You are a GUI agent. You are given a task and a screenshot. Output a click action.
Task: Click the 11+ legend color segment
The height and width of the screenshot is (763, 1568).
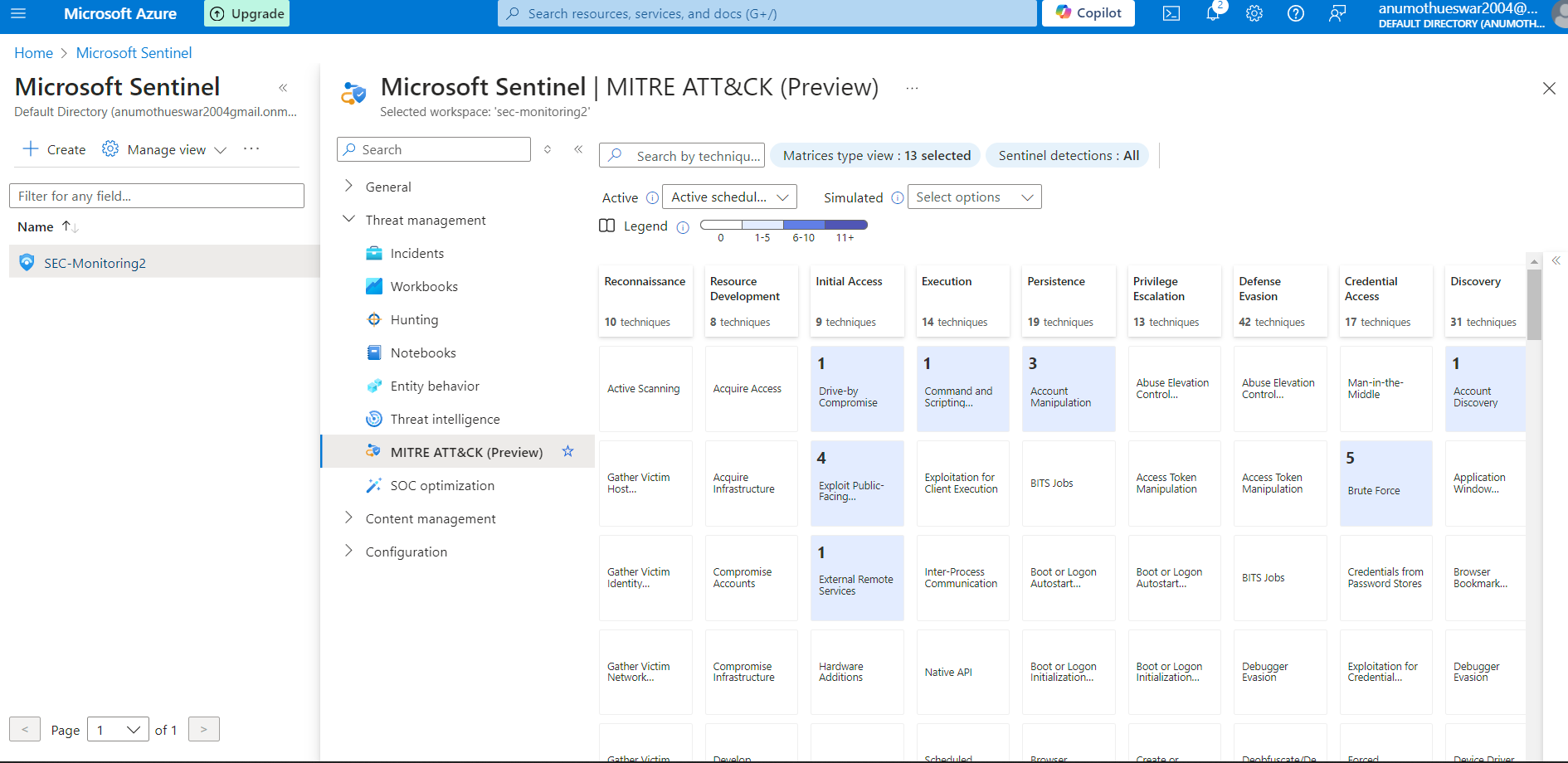click(845, 225)
